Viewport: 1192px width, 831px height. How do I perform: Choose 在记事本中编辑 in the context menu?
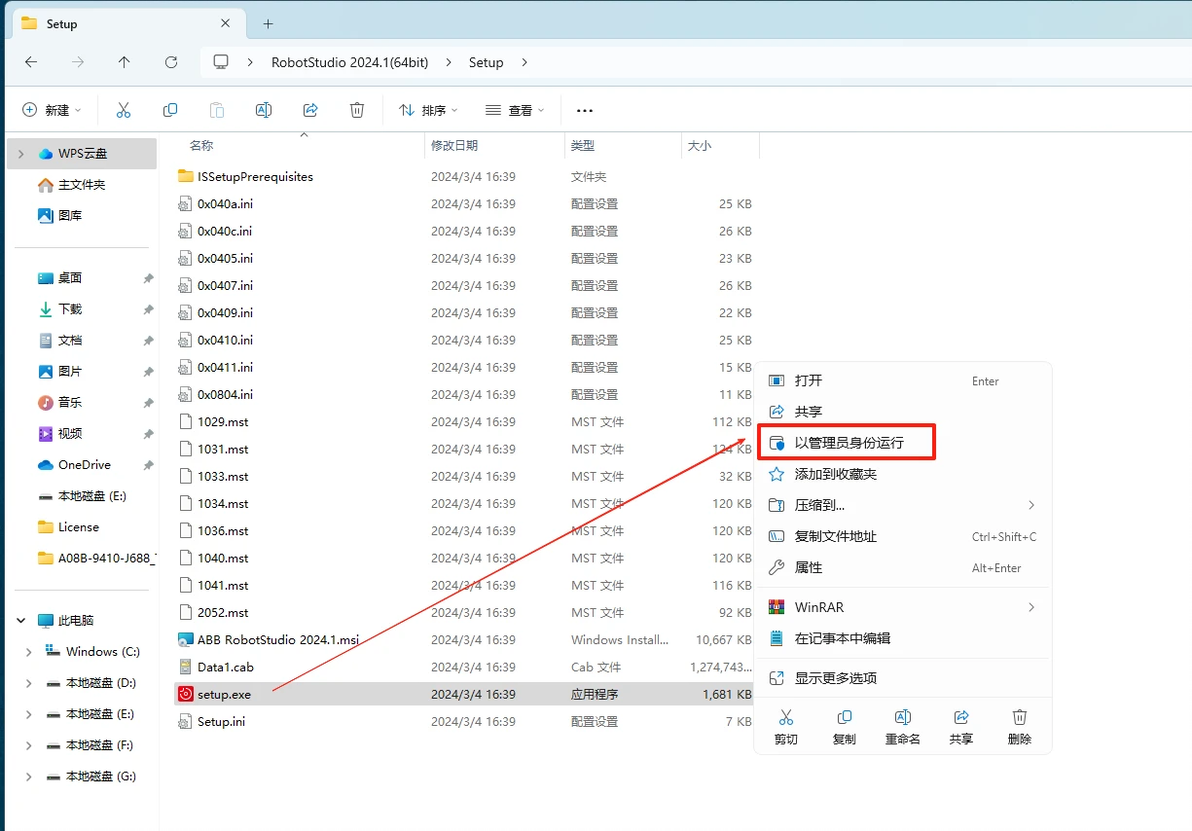(x=903, y=638)
